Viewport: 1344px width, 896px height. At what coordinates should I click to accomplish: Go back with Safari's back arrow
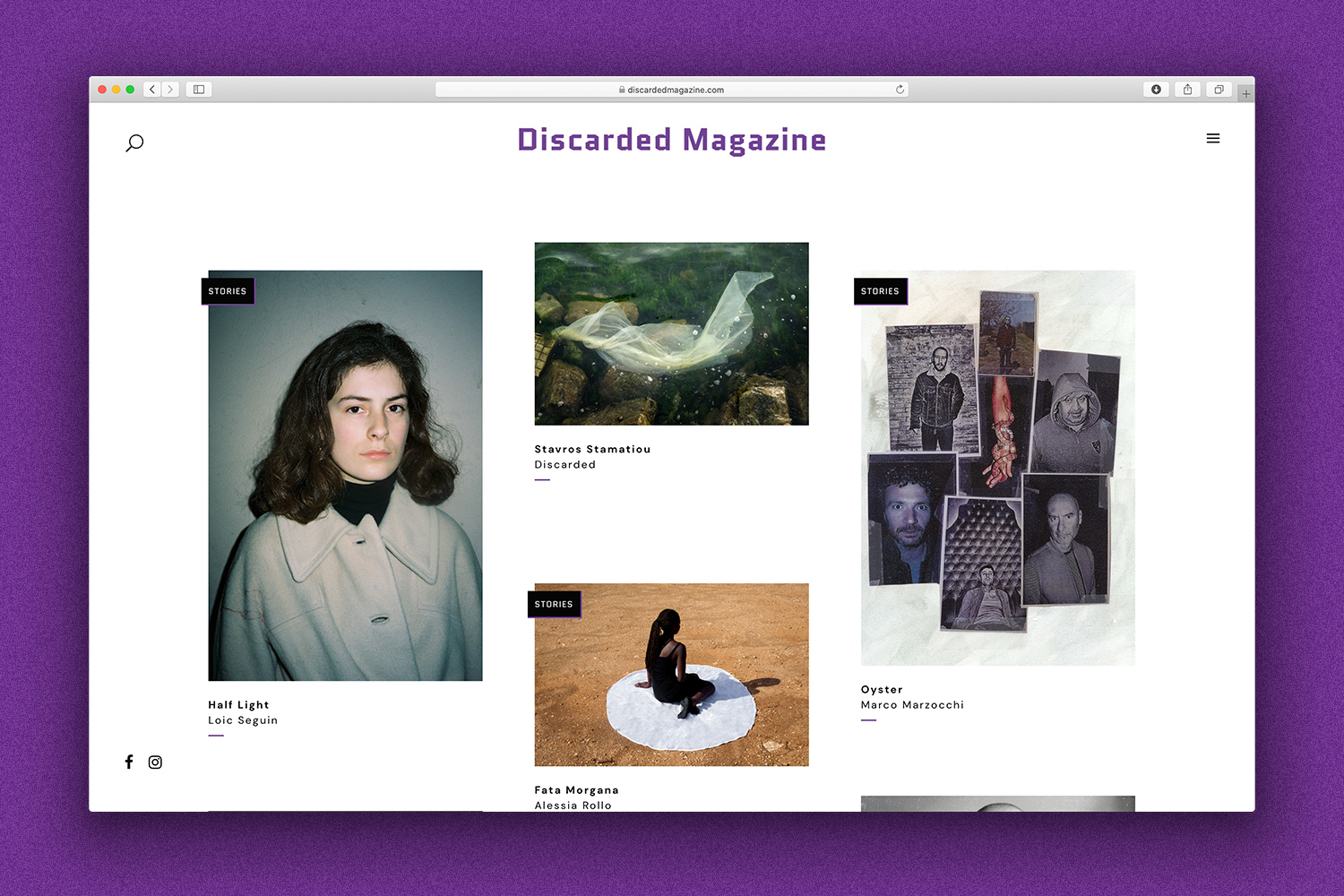point(152,90)
